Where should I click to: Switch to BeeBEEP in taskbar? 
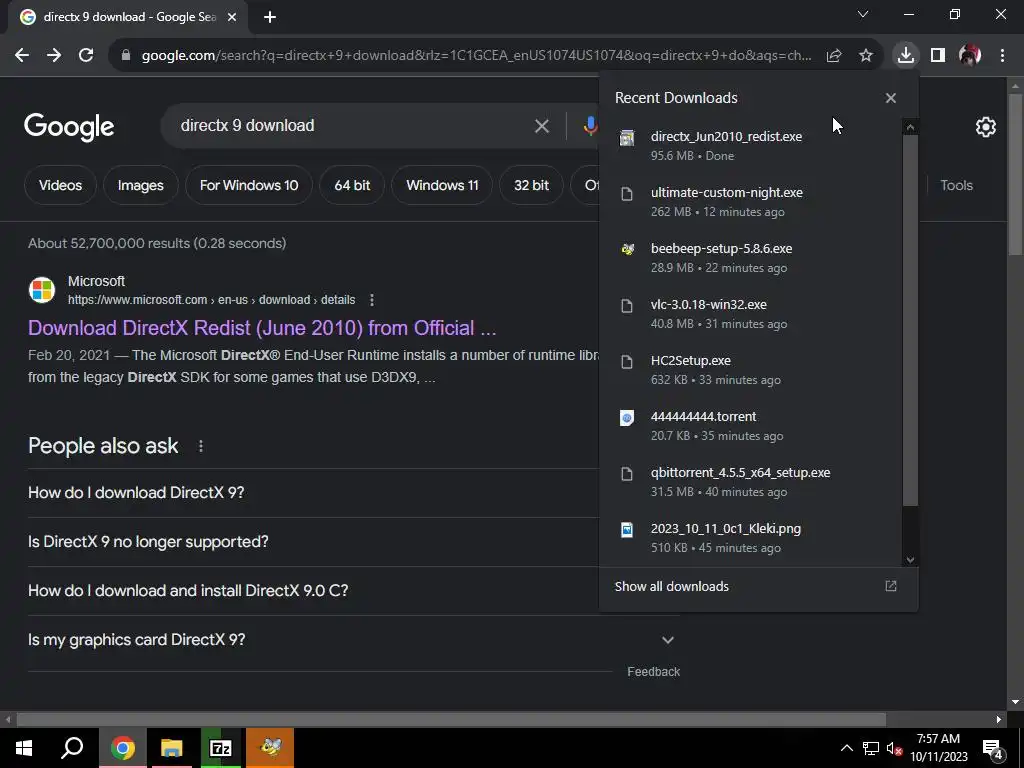(x=270, y=748)
